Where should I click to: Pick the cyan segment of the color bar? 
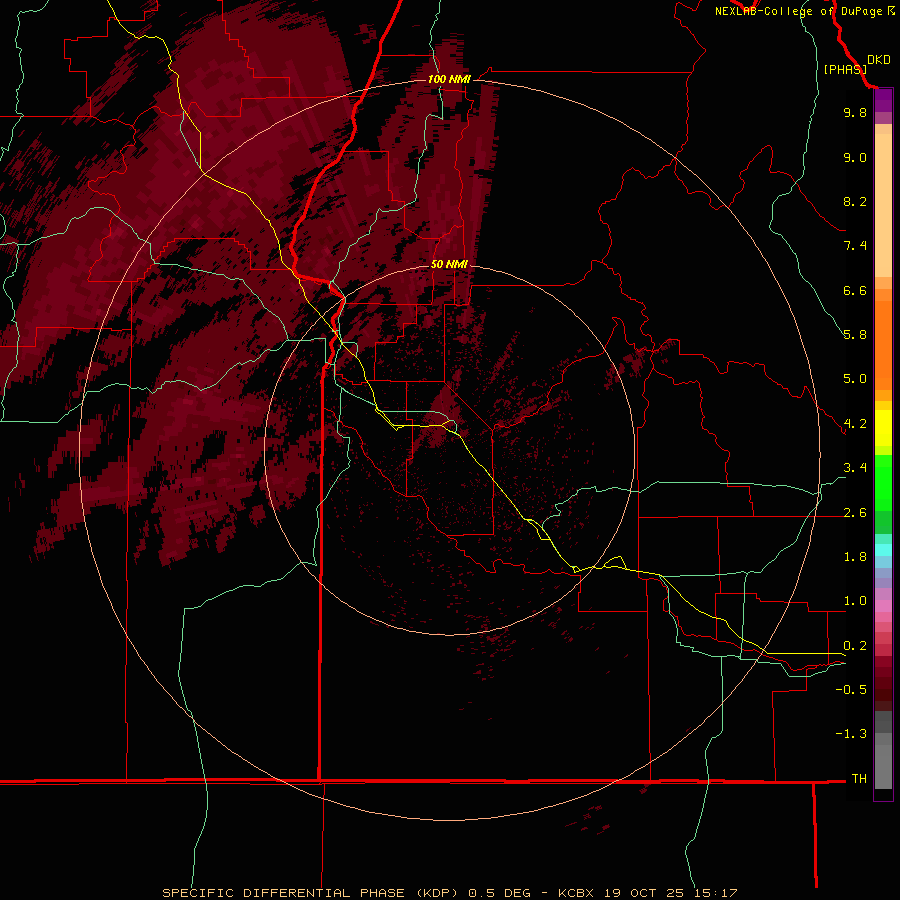click(x=883, y=550)
